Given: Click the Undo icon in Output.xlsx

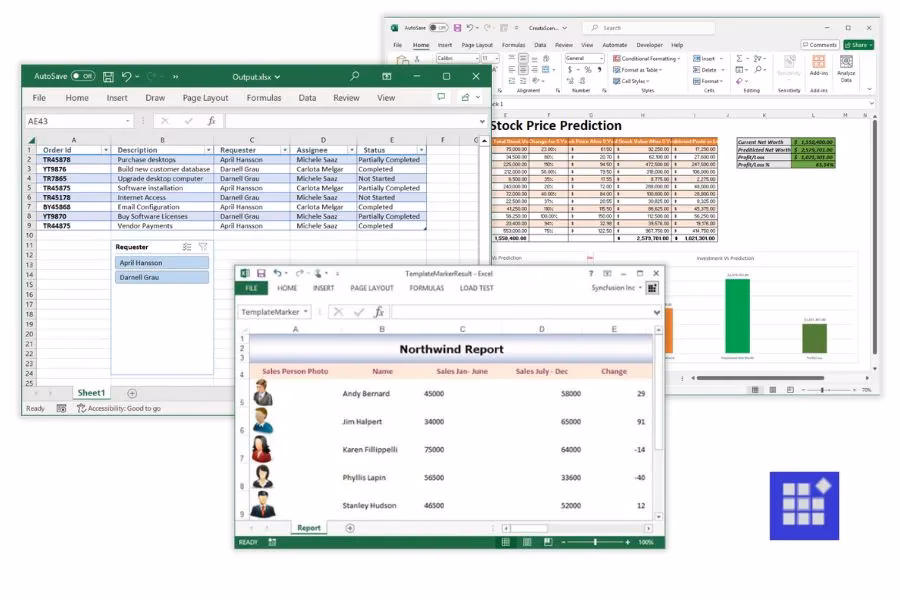Looking at the screenshot, I should [x=124, y=76].
